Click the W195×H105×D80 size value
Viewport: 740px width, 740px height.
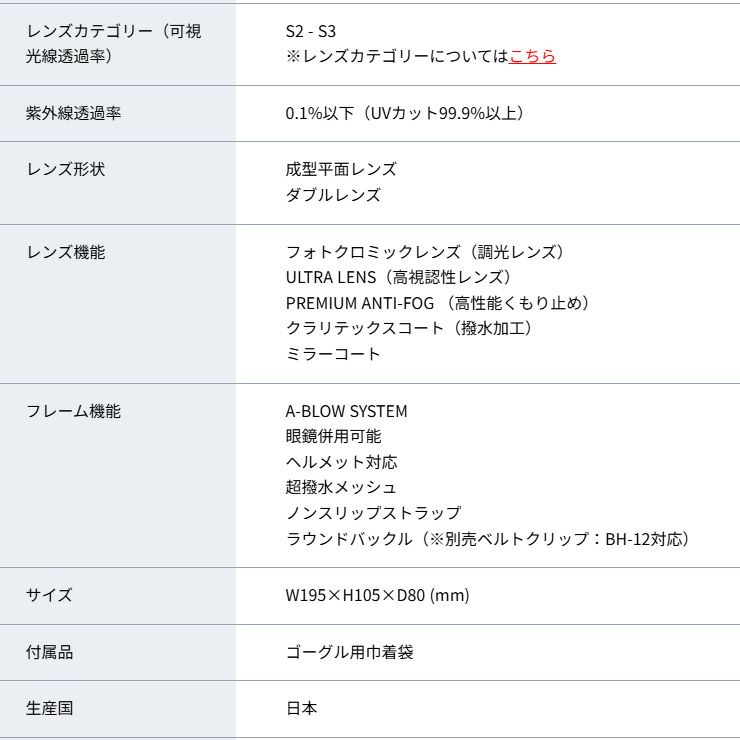click(x=377, y=596)
